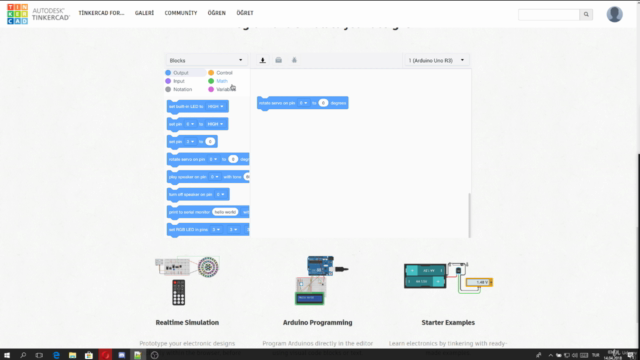
Task: Open the Öğret menu item
Action: 245,13
